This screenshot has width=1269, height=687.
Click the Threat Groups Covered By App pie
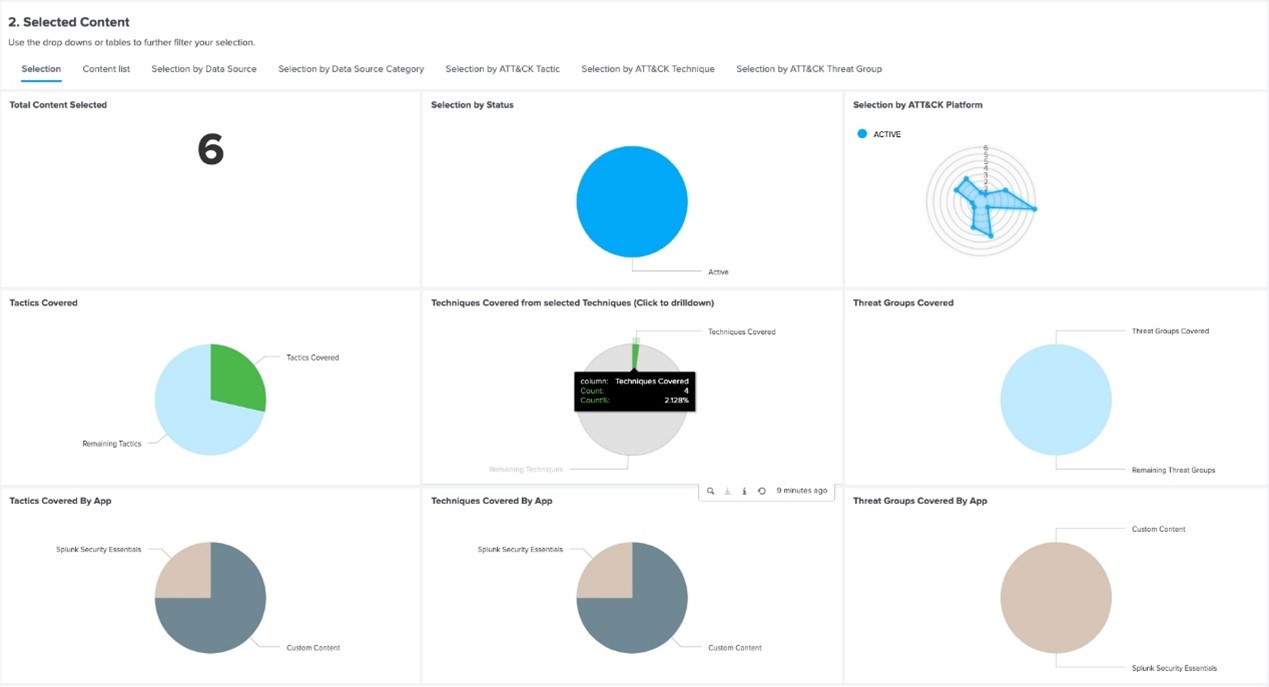pos(1055,598)
